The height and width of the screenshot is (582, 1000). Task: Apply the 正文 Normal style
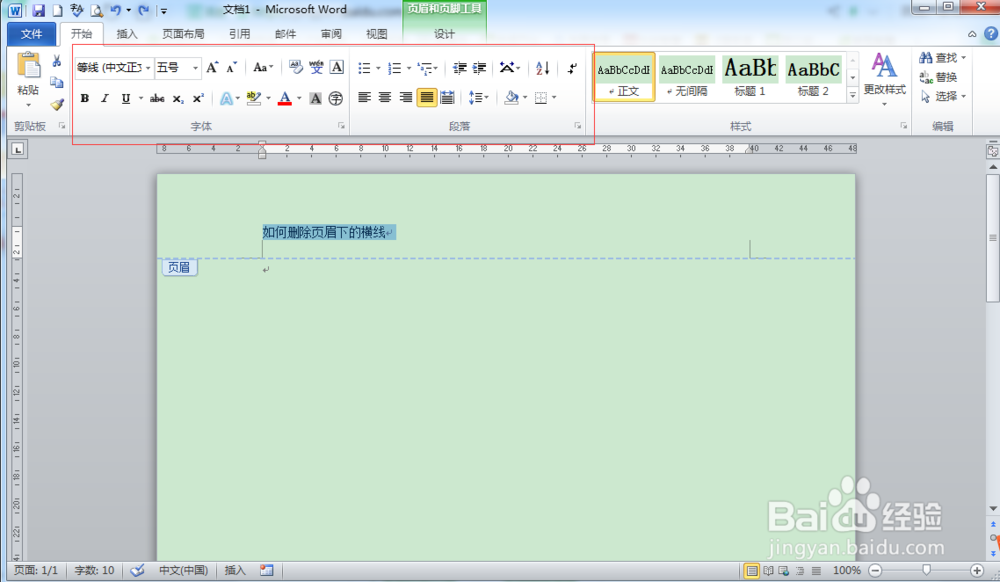[x=624, y=76]
